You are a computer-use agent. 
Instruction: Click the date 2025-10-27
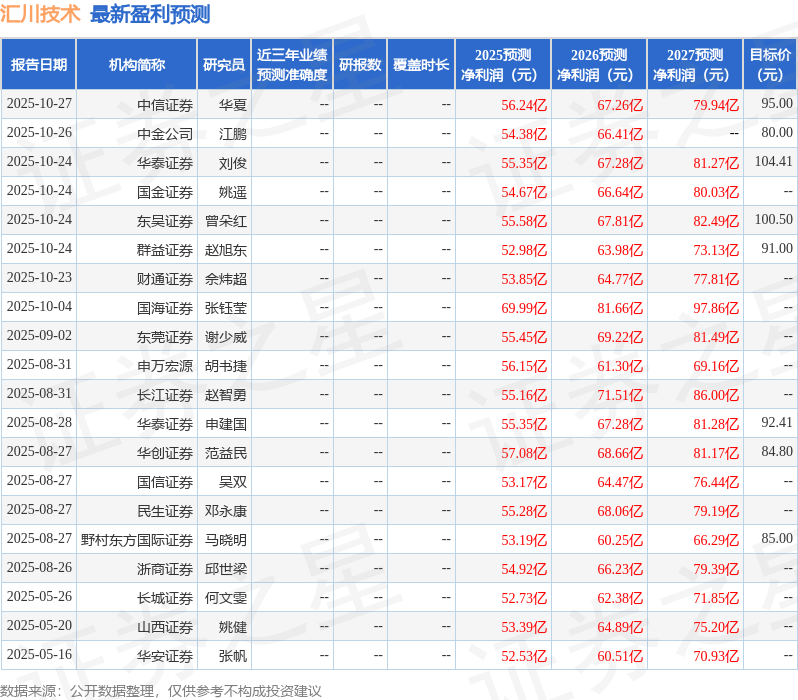(39, 104)
